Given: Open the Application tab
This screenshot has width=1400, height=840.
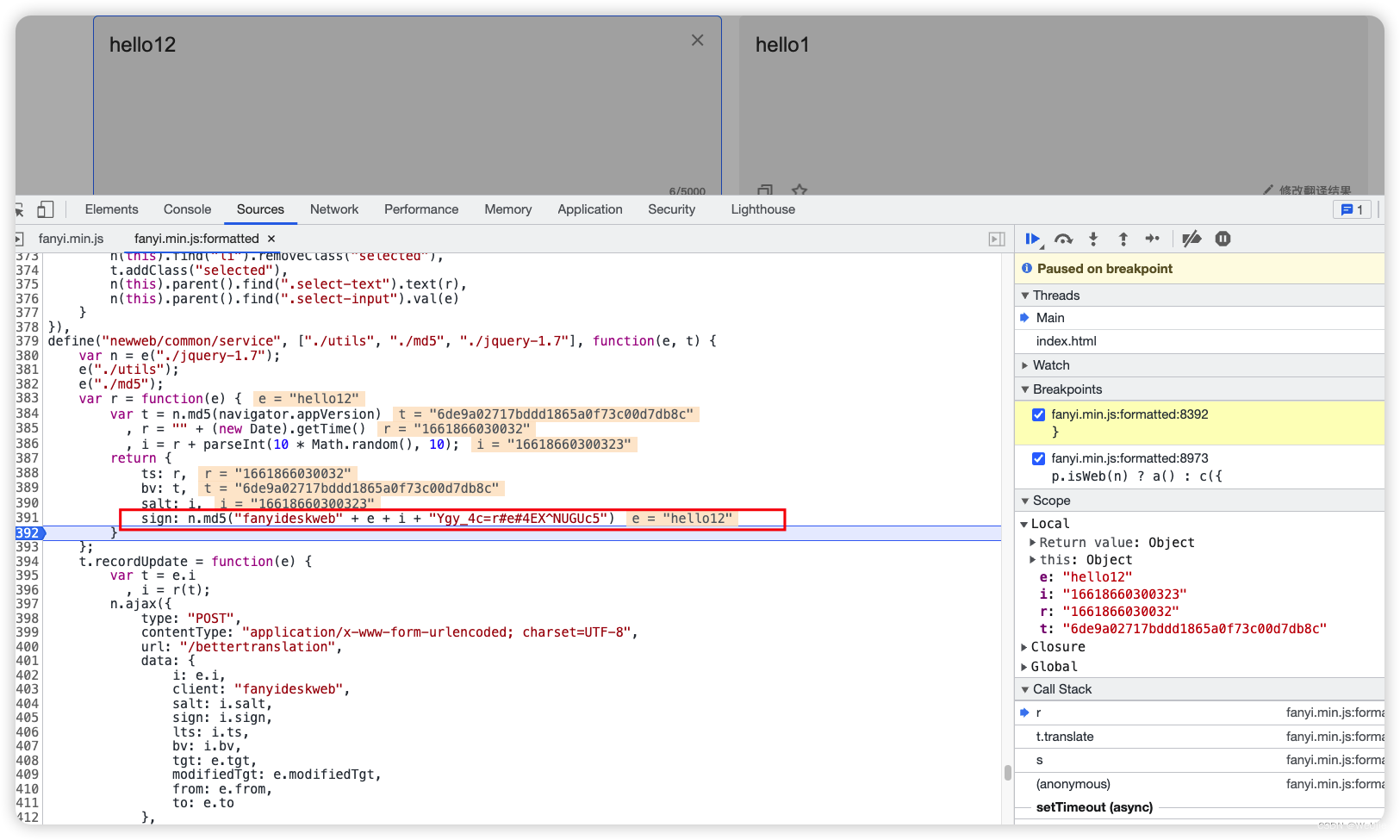Looking at the screenshot, I should coord(590,209).
